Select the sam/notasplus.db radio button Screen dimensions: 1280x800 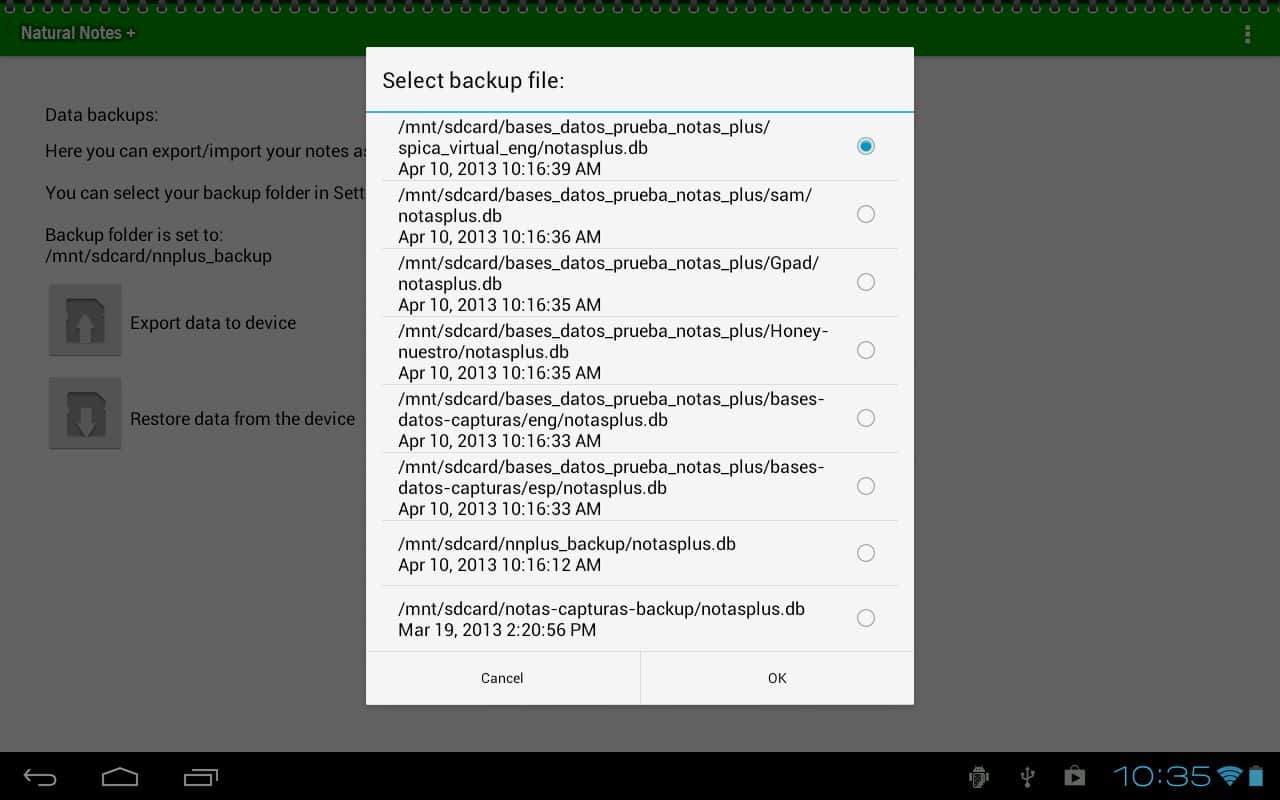coord(866,214)
